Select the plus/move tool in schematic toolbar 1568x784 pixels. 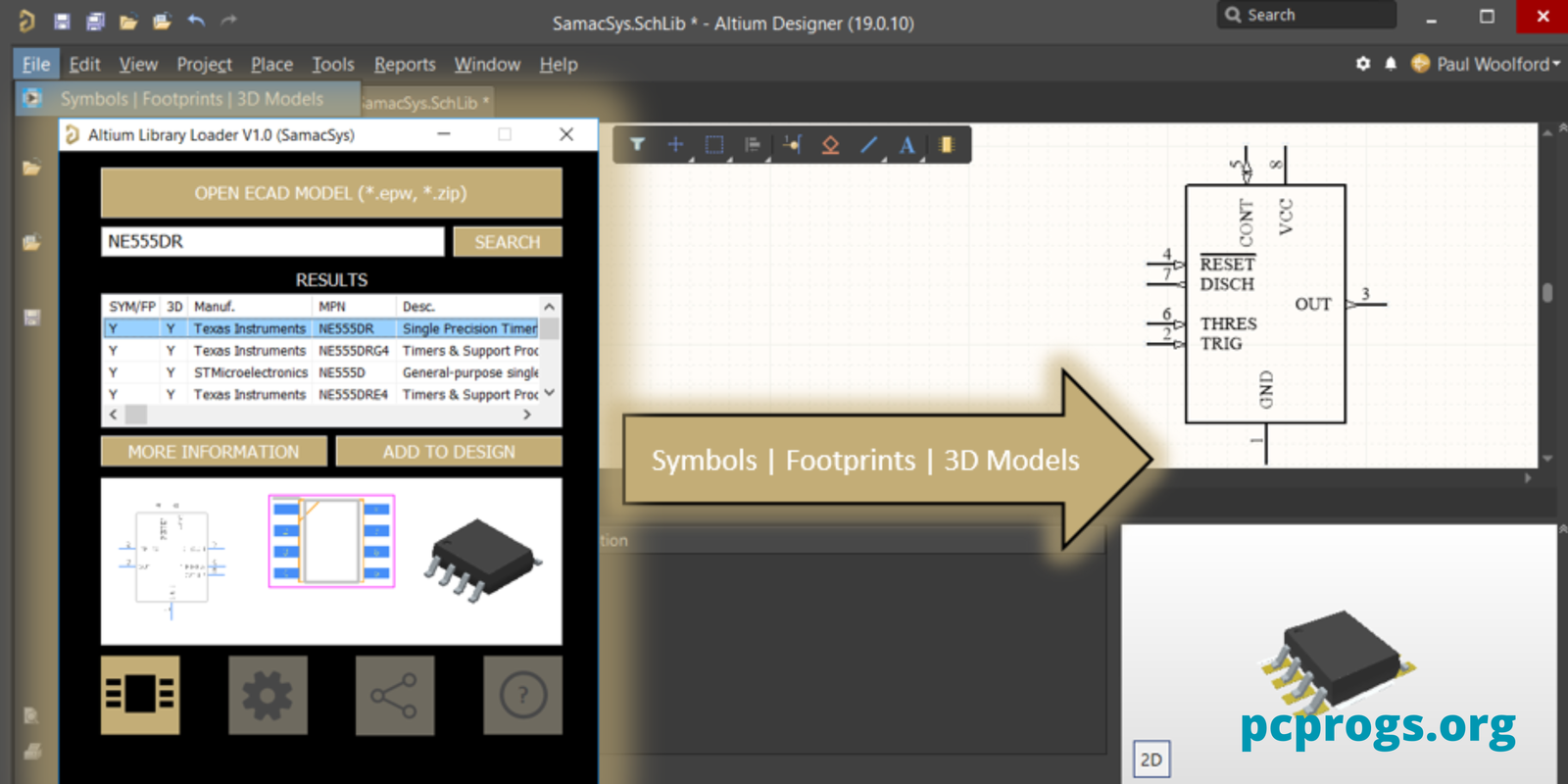coord(675,144)
